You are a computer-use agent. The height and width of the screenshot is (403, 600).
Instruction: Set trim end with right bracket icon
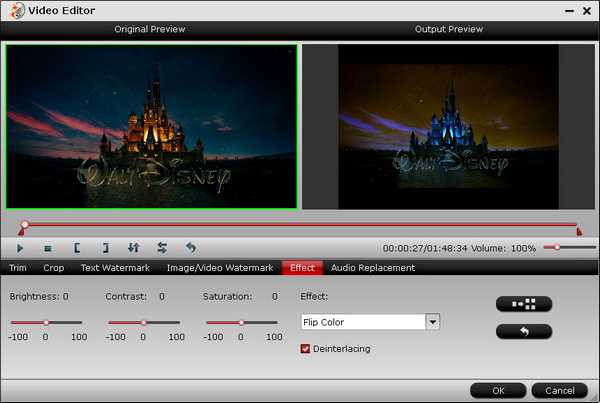click(106, 248)
